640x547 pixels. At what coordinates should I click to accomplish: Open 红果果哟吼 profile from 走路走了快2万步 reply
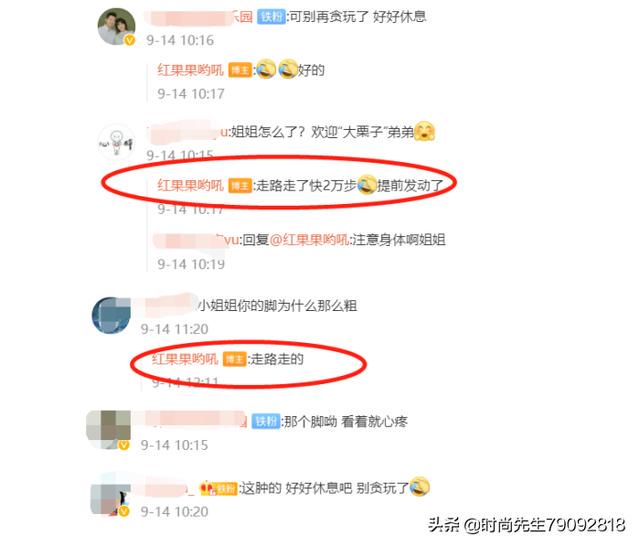[191, 186]
